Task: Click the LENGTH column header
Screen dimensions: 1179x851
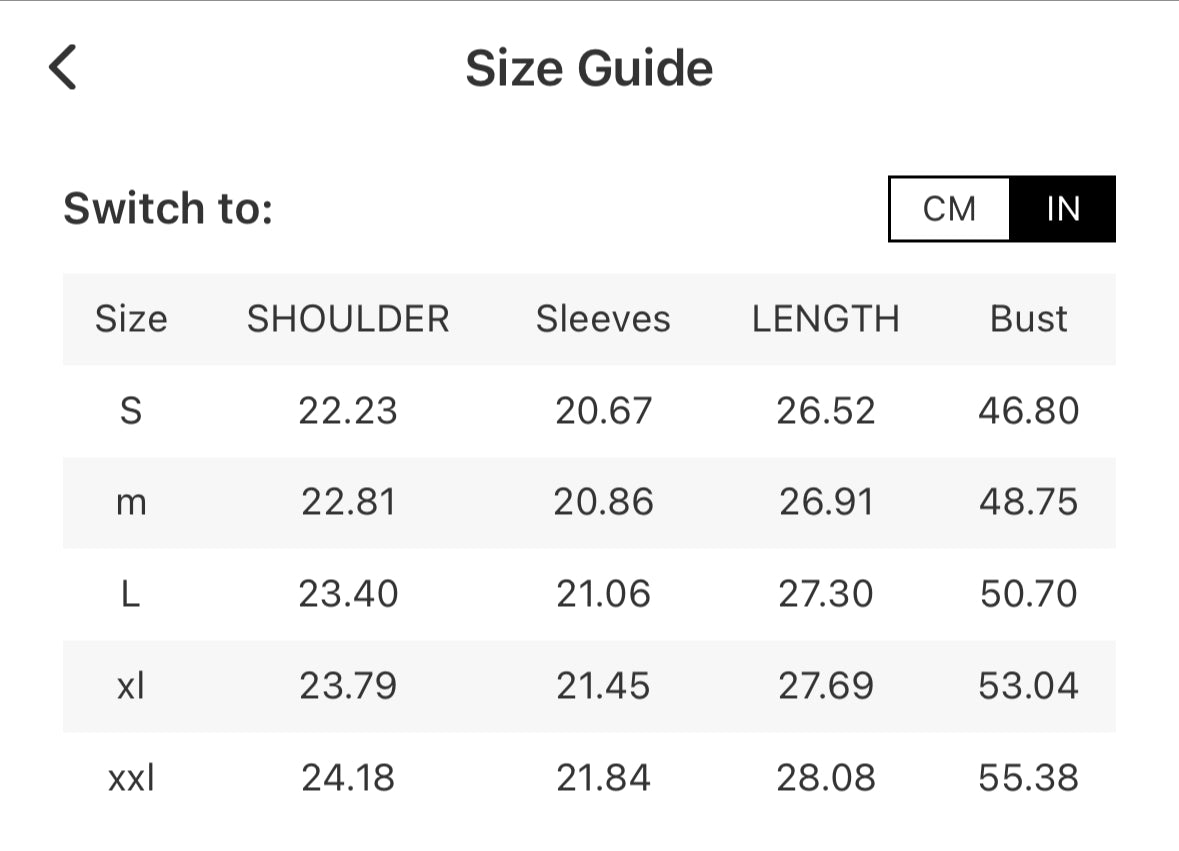Action: click(x=827, y=319)
